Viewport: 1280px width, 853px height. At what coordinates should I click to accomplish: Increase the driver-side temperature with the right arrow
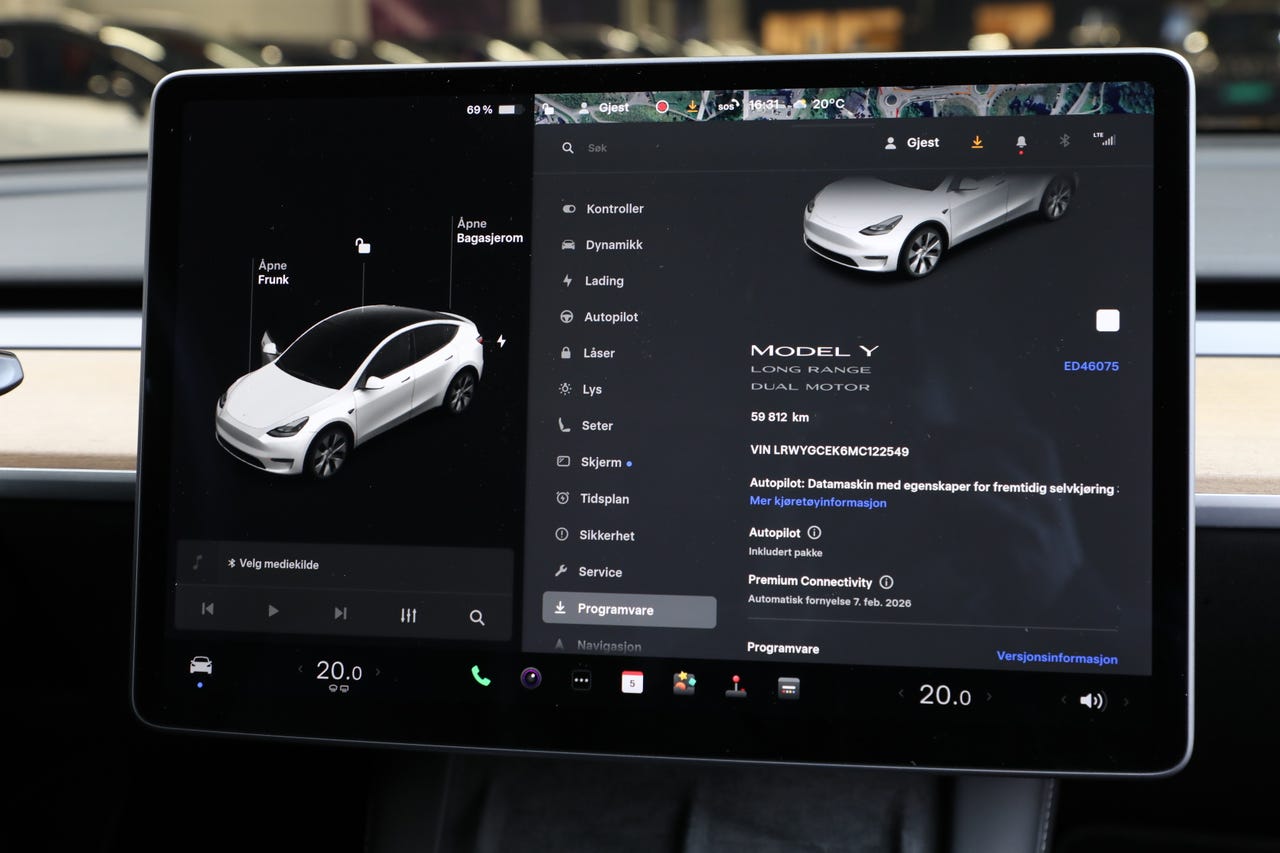click(378, 672)
